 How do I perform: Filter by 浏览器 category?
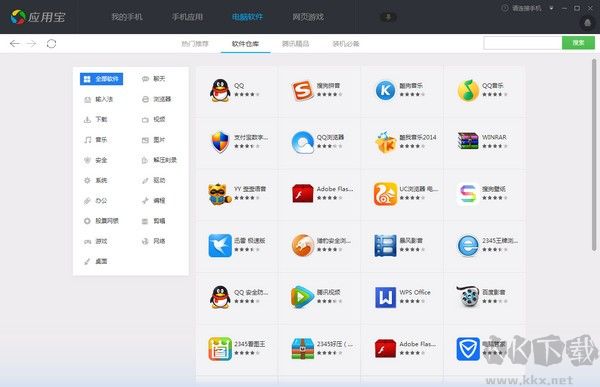coord(157,99)
